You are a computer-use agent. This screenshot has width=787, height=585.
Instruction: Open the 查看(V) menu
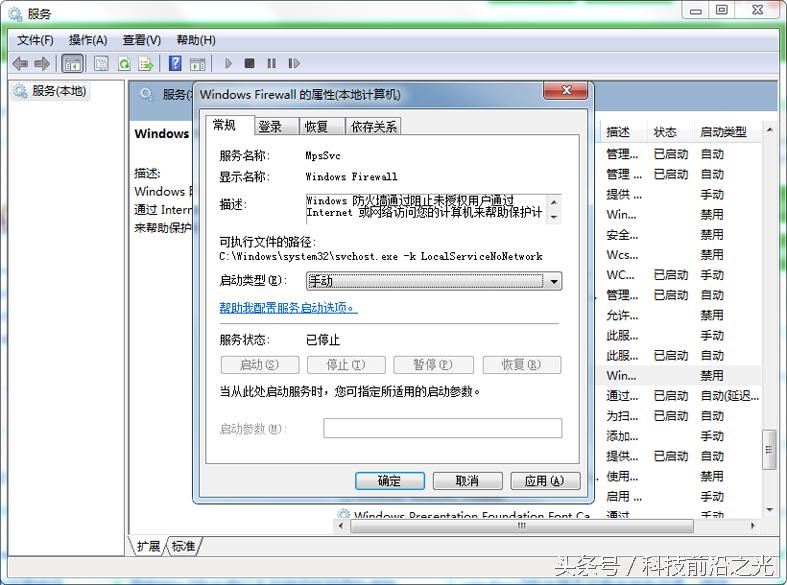point(142,40)
